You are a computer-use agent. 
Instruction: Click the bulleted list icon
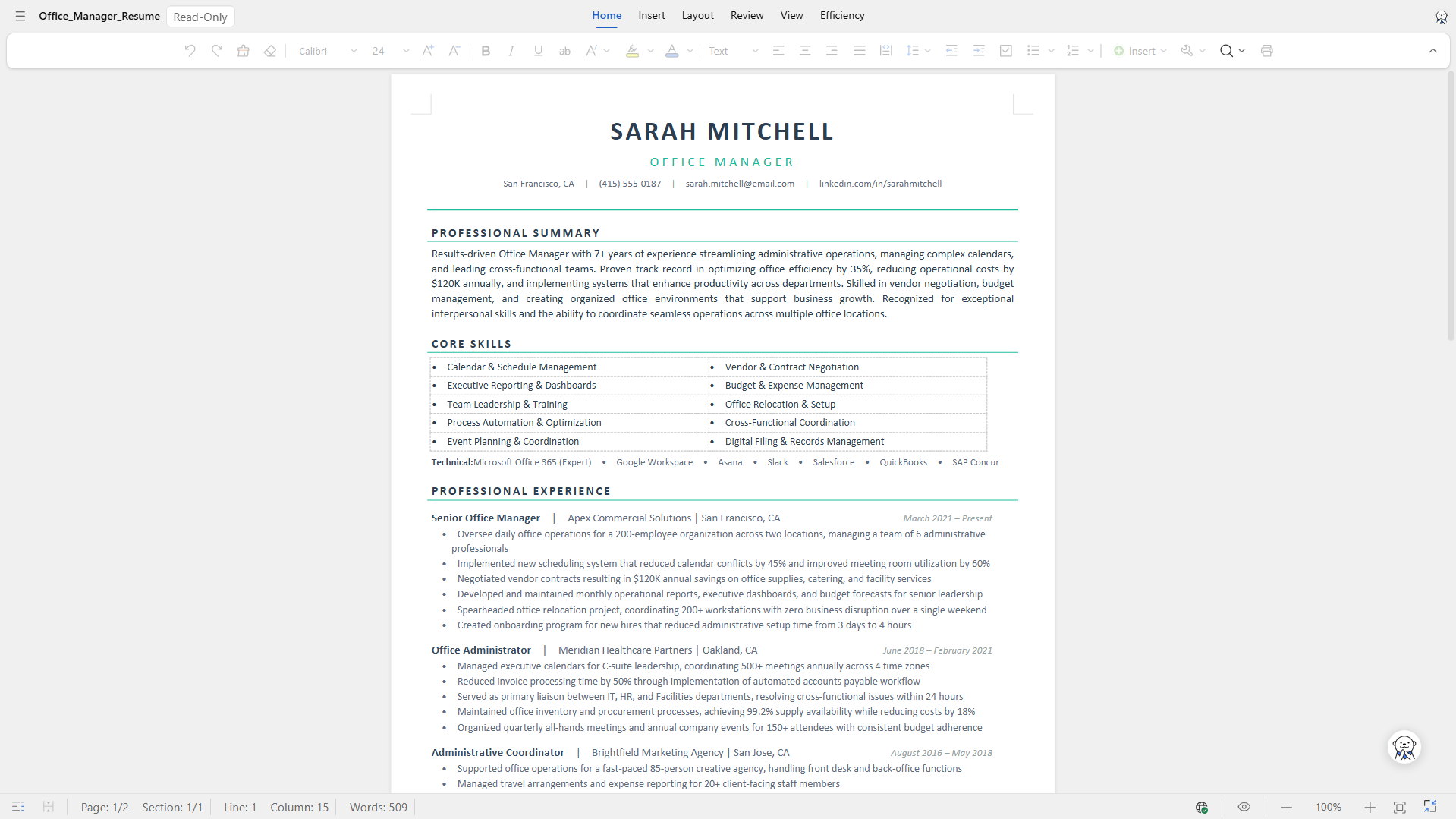click(1033, 51)
